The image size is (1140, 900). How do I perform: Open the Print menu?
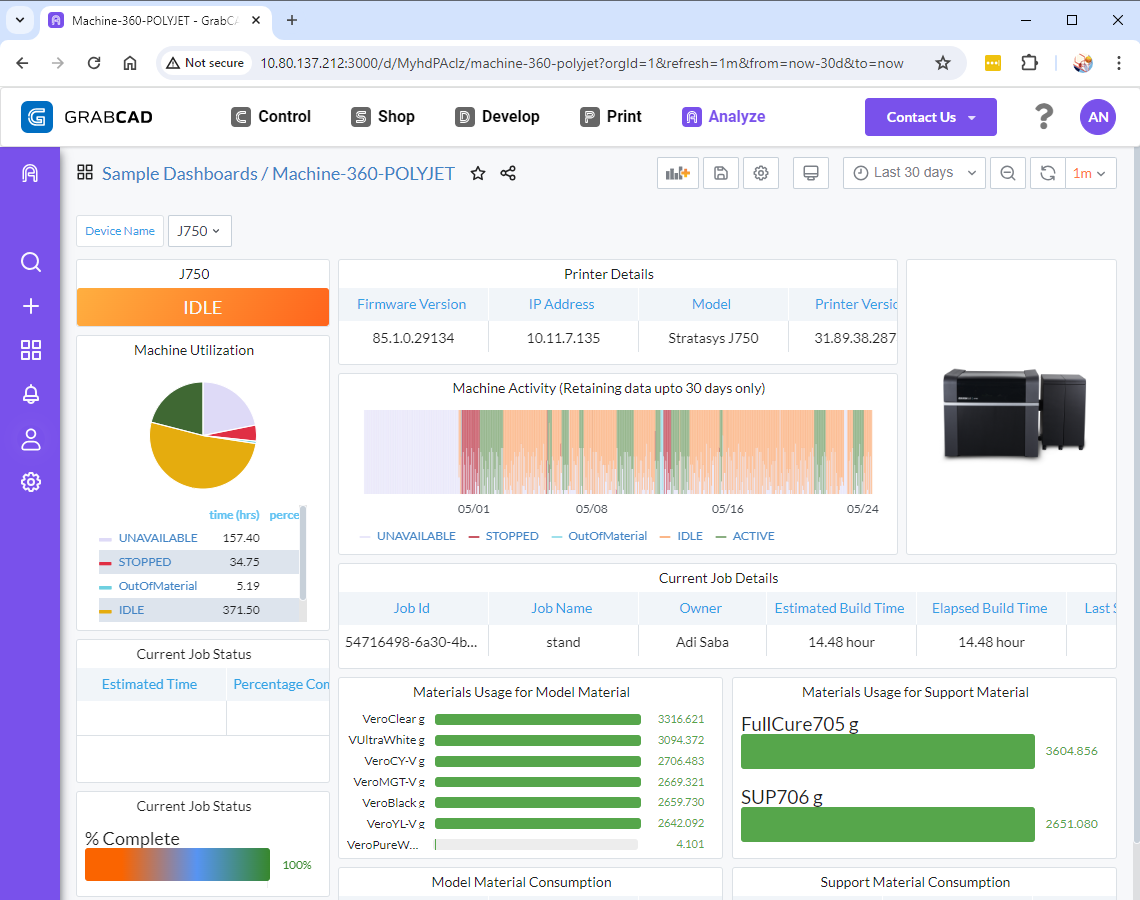pos(611,116)
